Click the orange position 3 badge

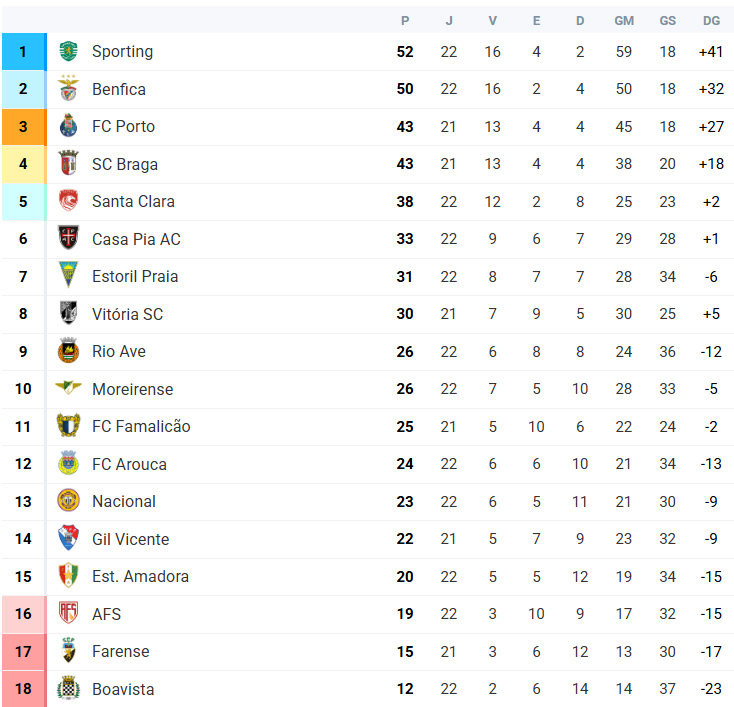pyautogui.click(x=23, y=127)
